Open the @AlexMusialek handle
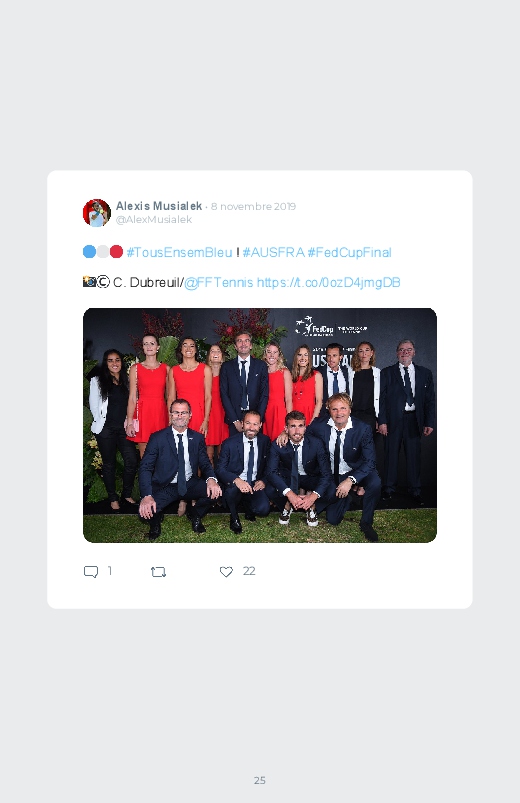 (154, 219)
